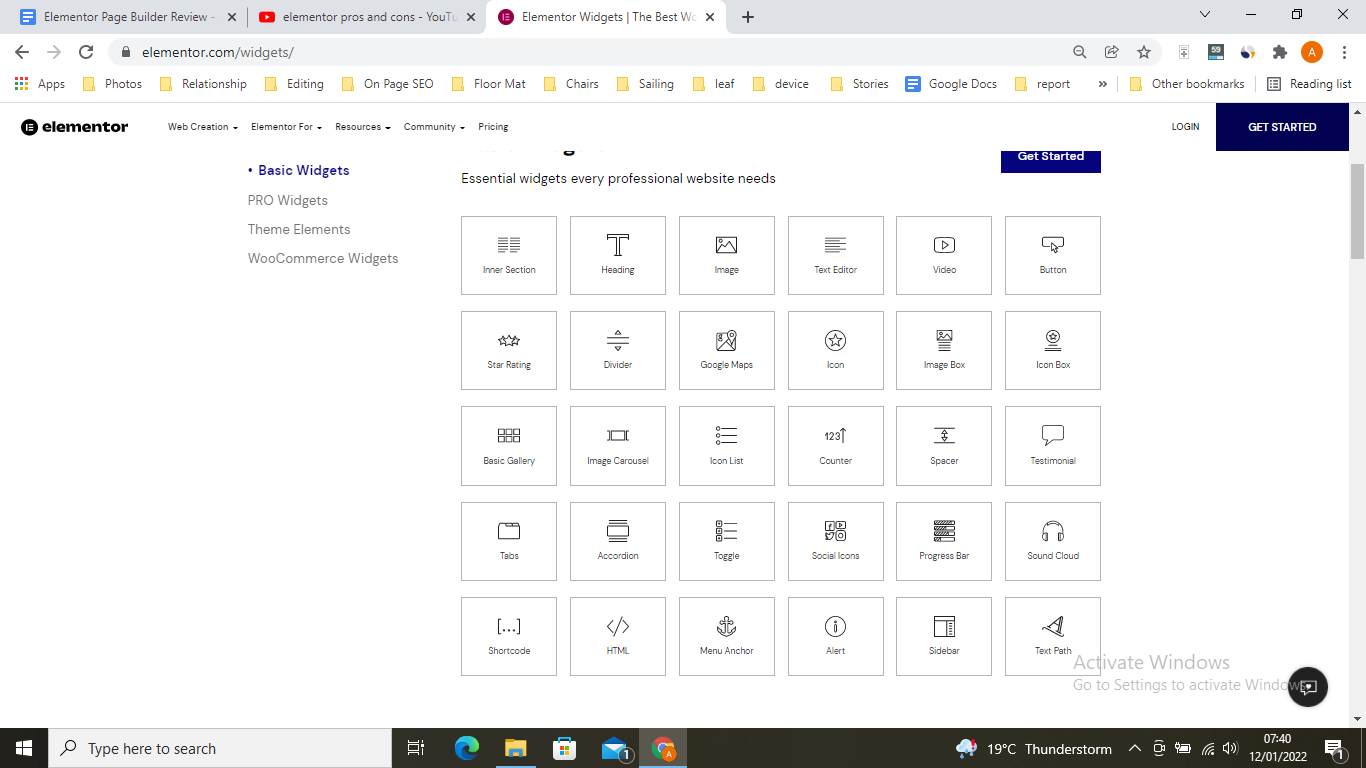Open the Alert widget
Image resolution: width=1366 pixels, height=768 pixels.
(x=836, y=636)
